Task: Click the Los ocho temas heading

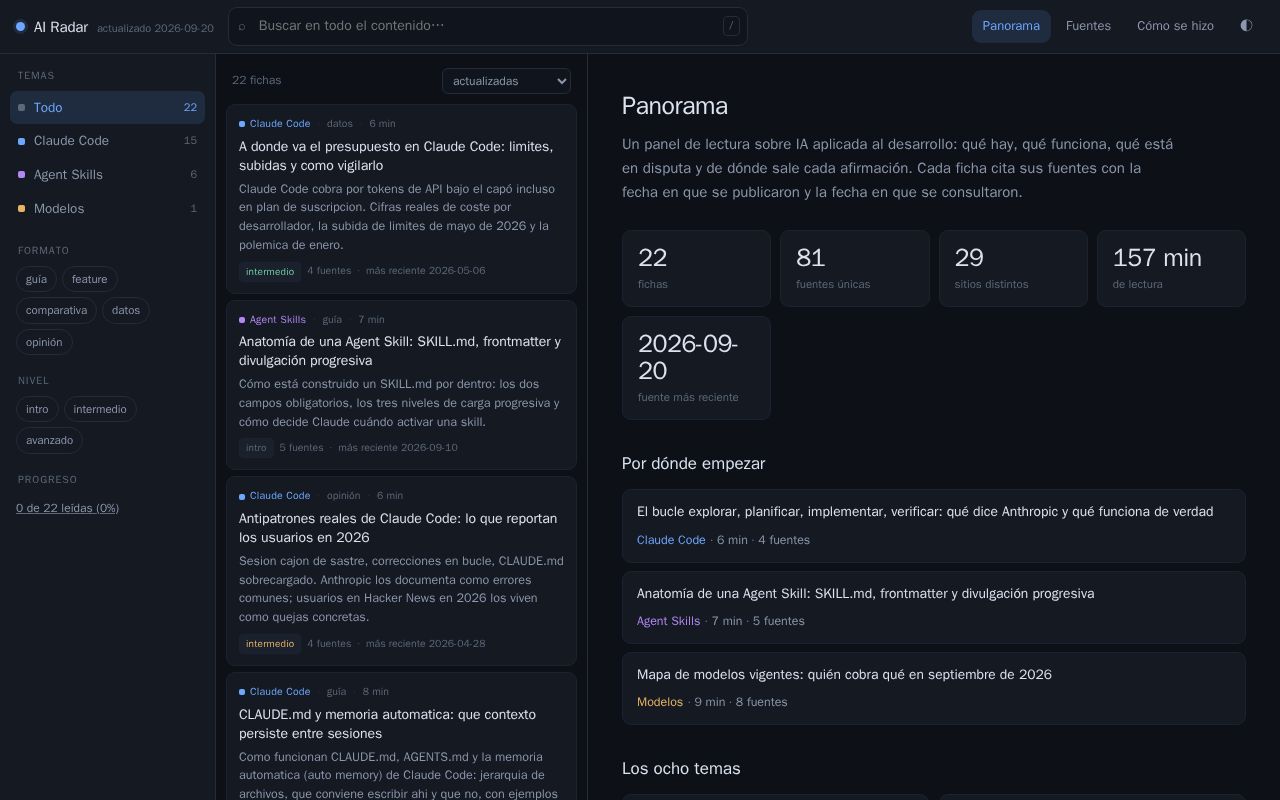Action: pos(681,768)
